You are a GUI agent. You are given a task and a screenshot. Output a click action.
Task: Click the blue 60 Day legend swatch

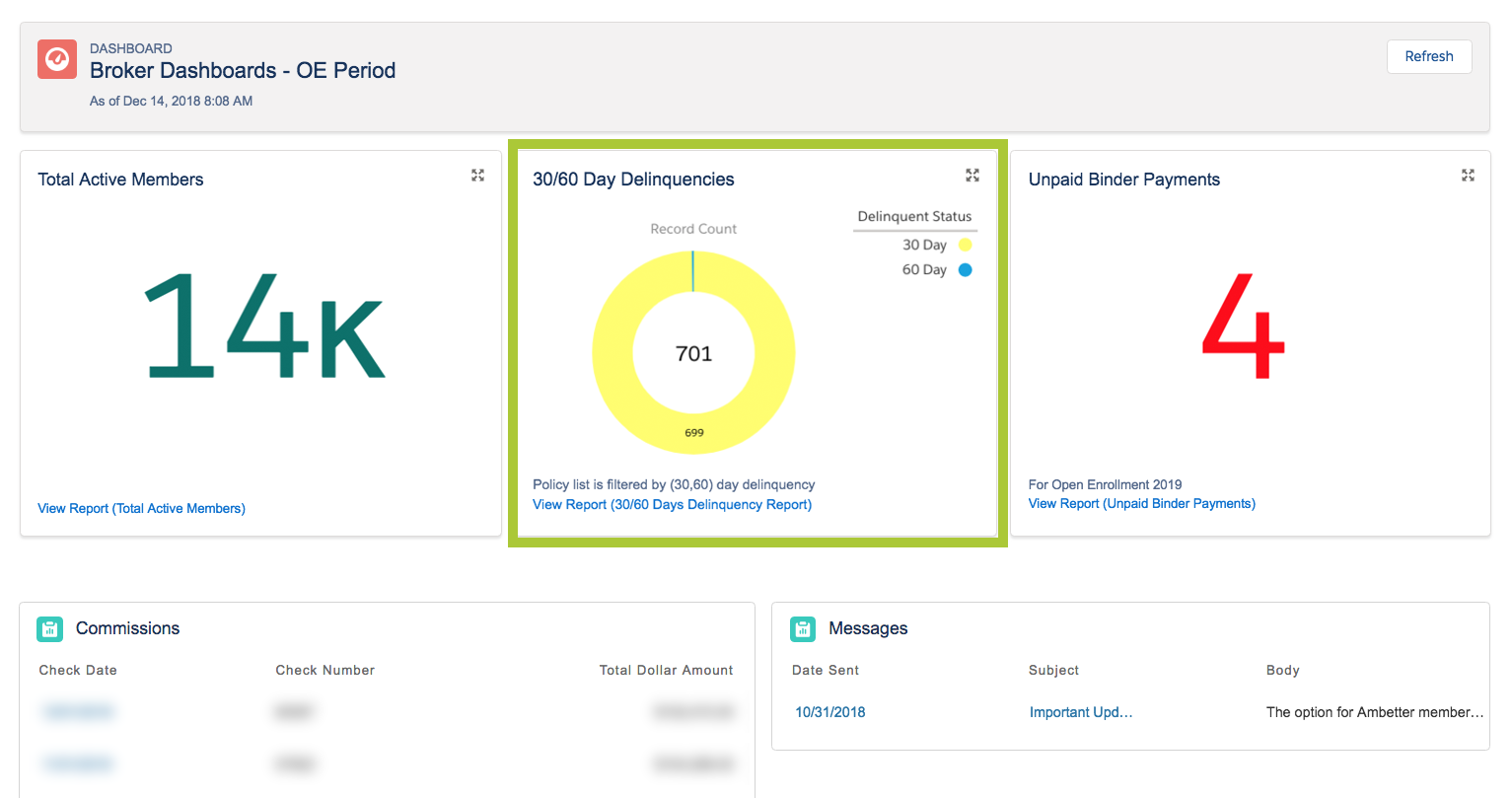pos(965,269)
